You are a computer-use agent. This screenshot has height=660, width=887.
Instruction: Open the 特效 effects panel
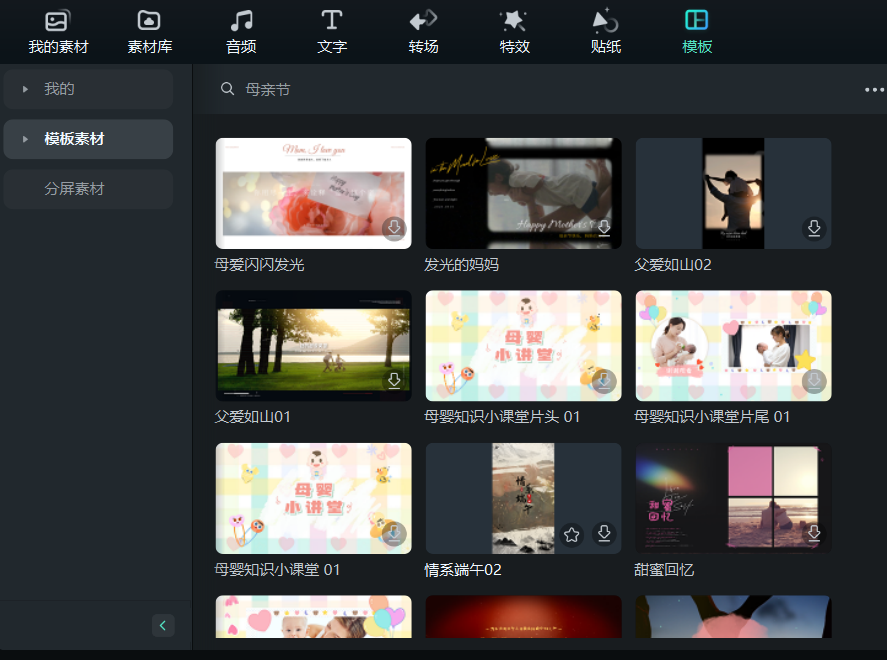(514, 32)
